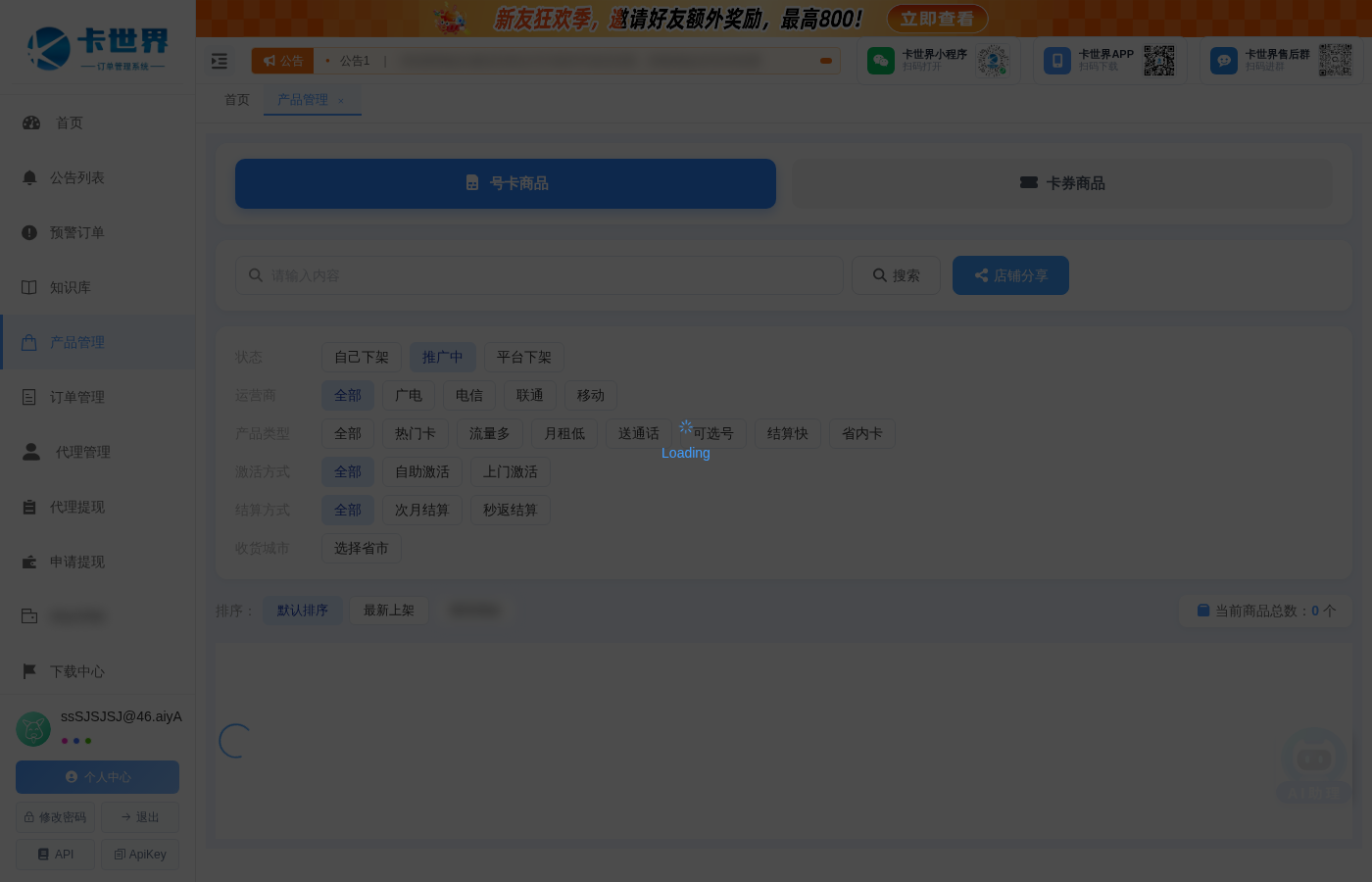The height and width of the screenshot is (882, 1372).
Task: Click the 卡世界APP phone icon
Action: coord(1057,61)
